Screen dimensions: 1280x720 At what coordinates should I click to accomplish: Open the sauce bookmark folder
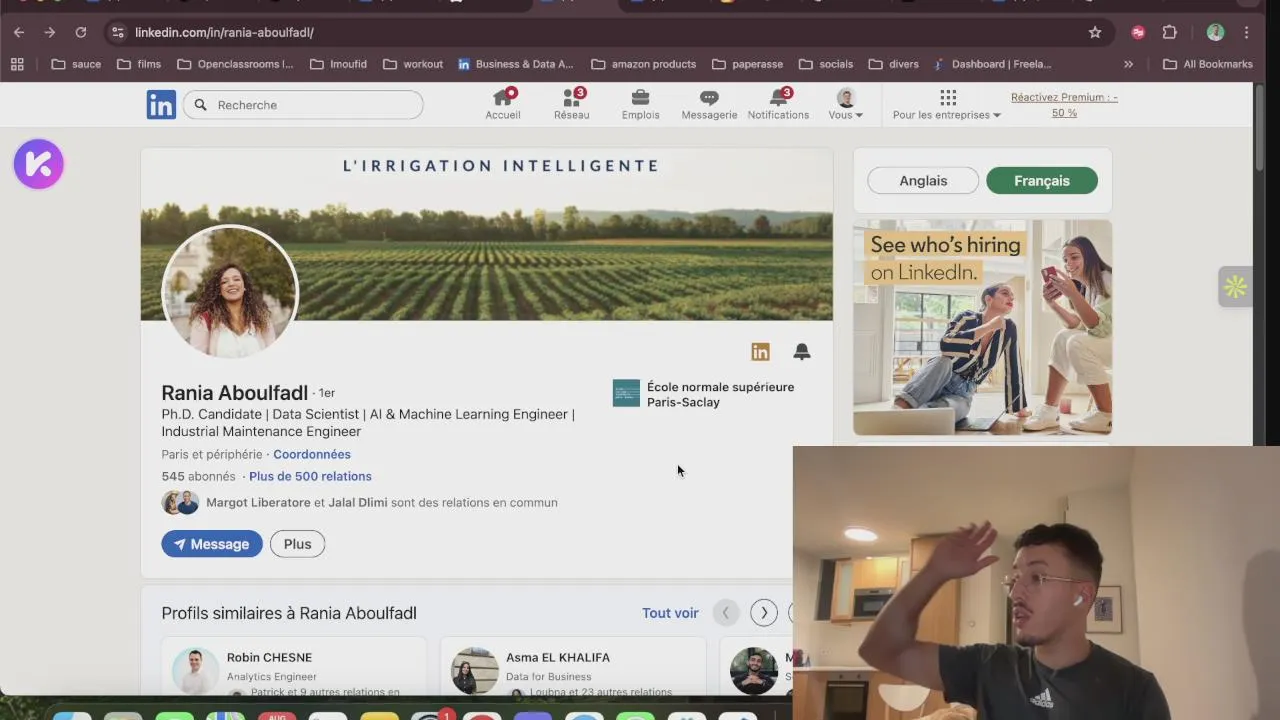tap(76, 64)
